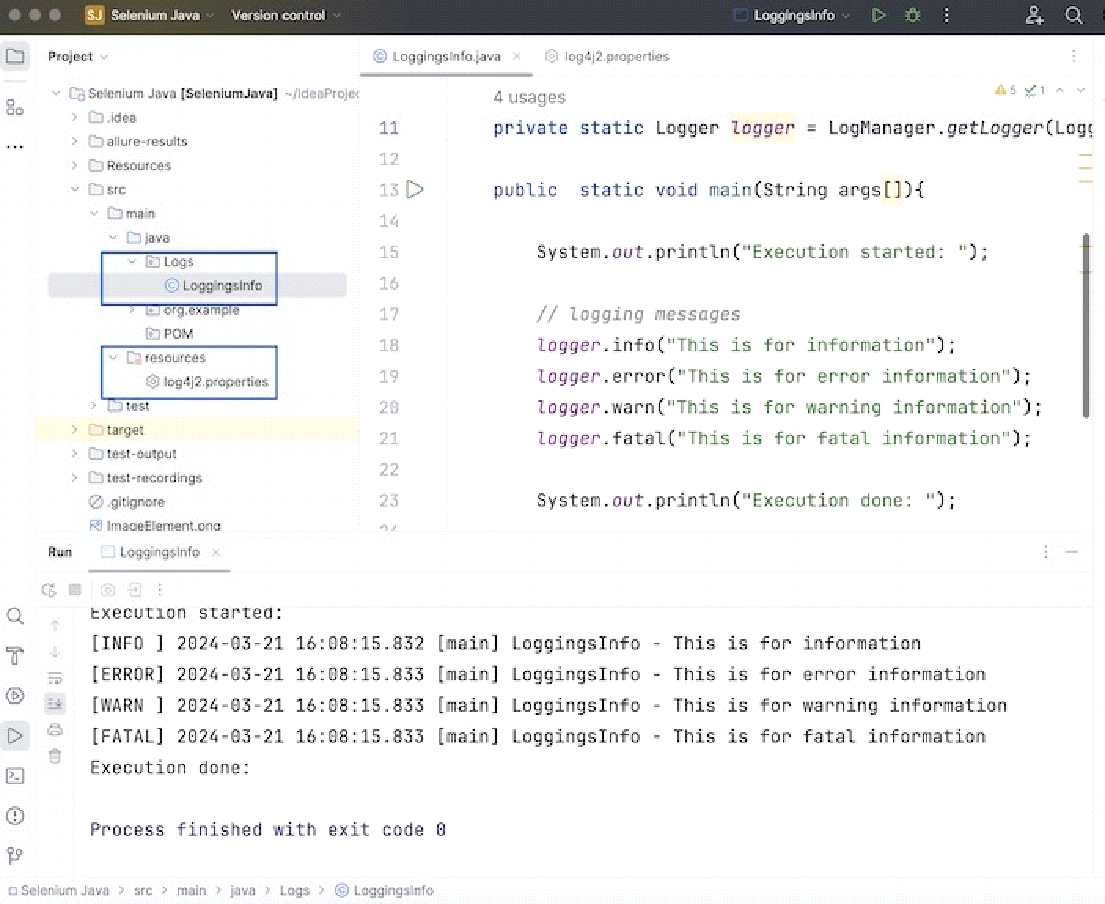The height and width of the screenshot is (904, 1105).
Task: Minimize the Run tool window
Action: [1072, 552]
